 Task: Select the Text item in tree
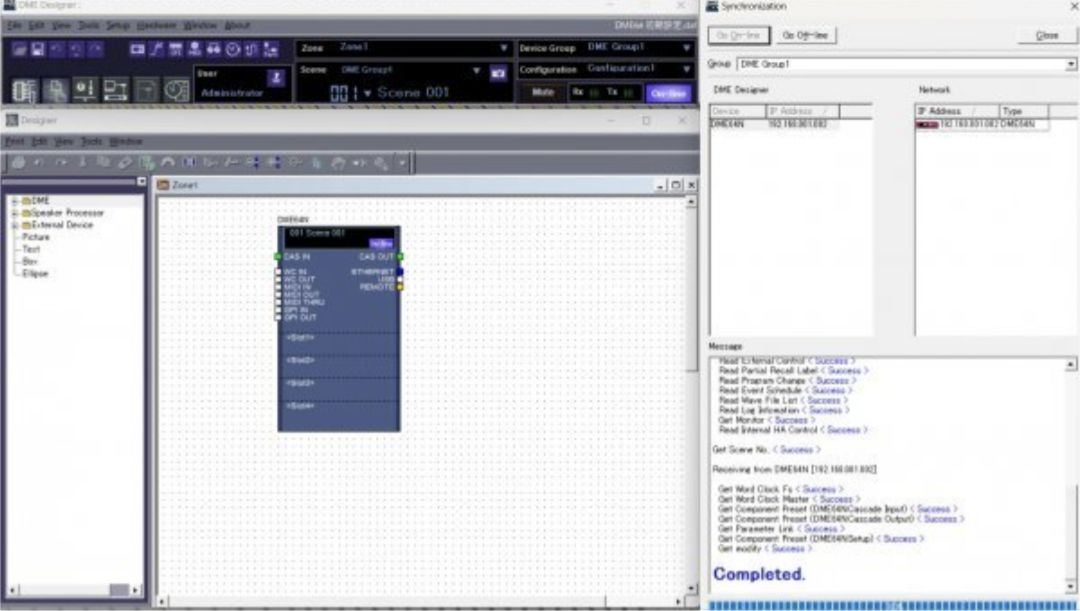31,249
